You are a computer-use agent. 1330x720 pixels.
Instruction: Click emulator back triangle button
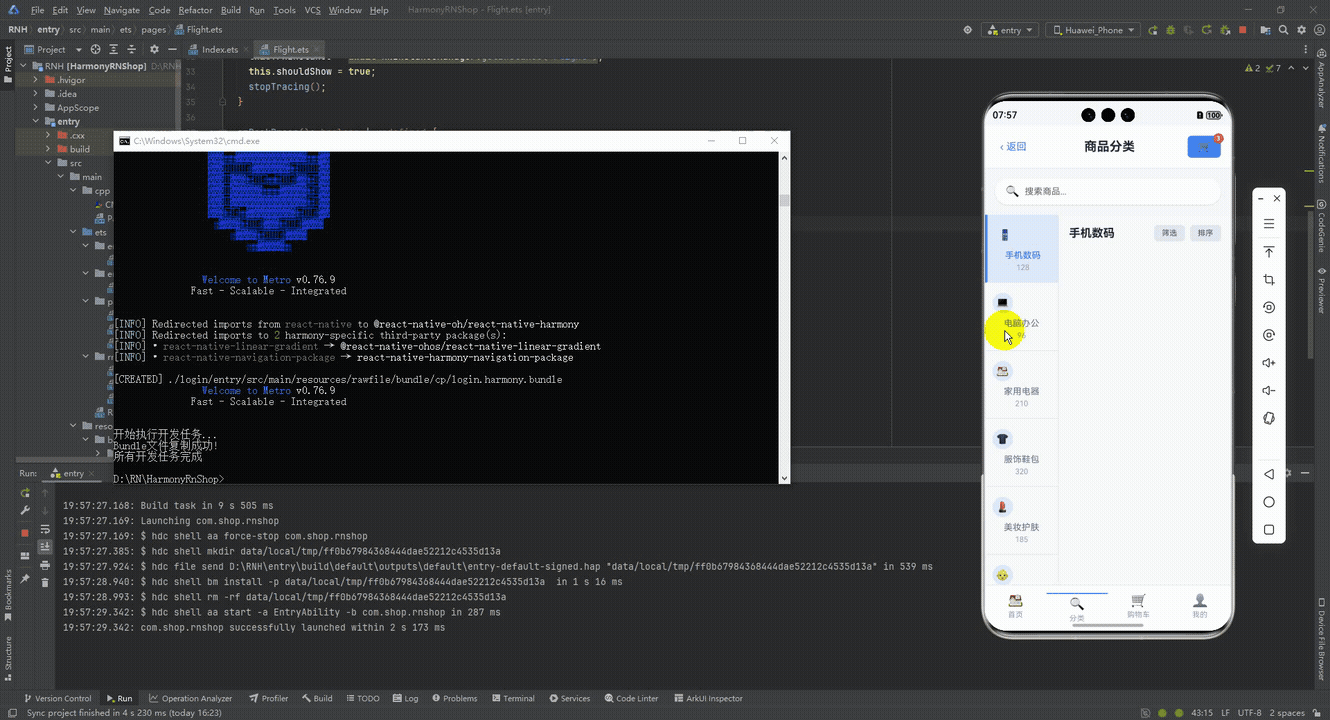point(1269,474)
